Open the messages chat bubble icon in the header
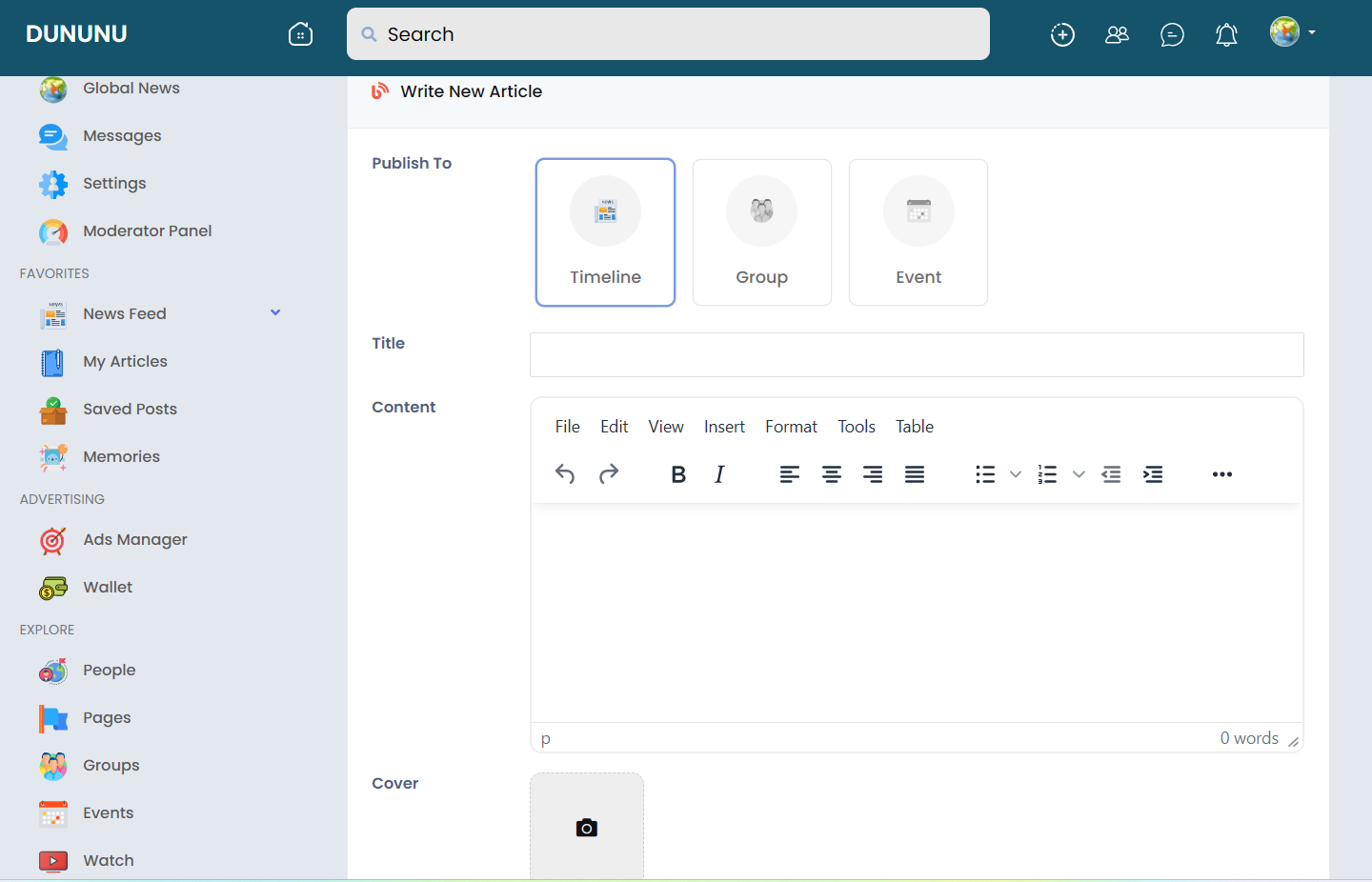 click(x=1172, y=34)
